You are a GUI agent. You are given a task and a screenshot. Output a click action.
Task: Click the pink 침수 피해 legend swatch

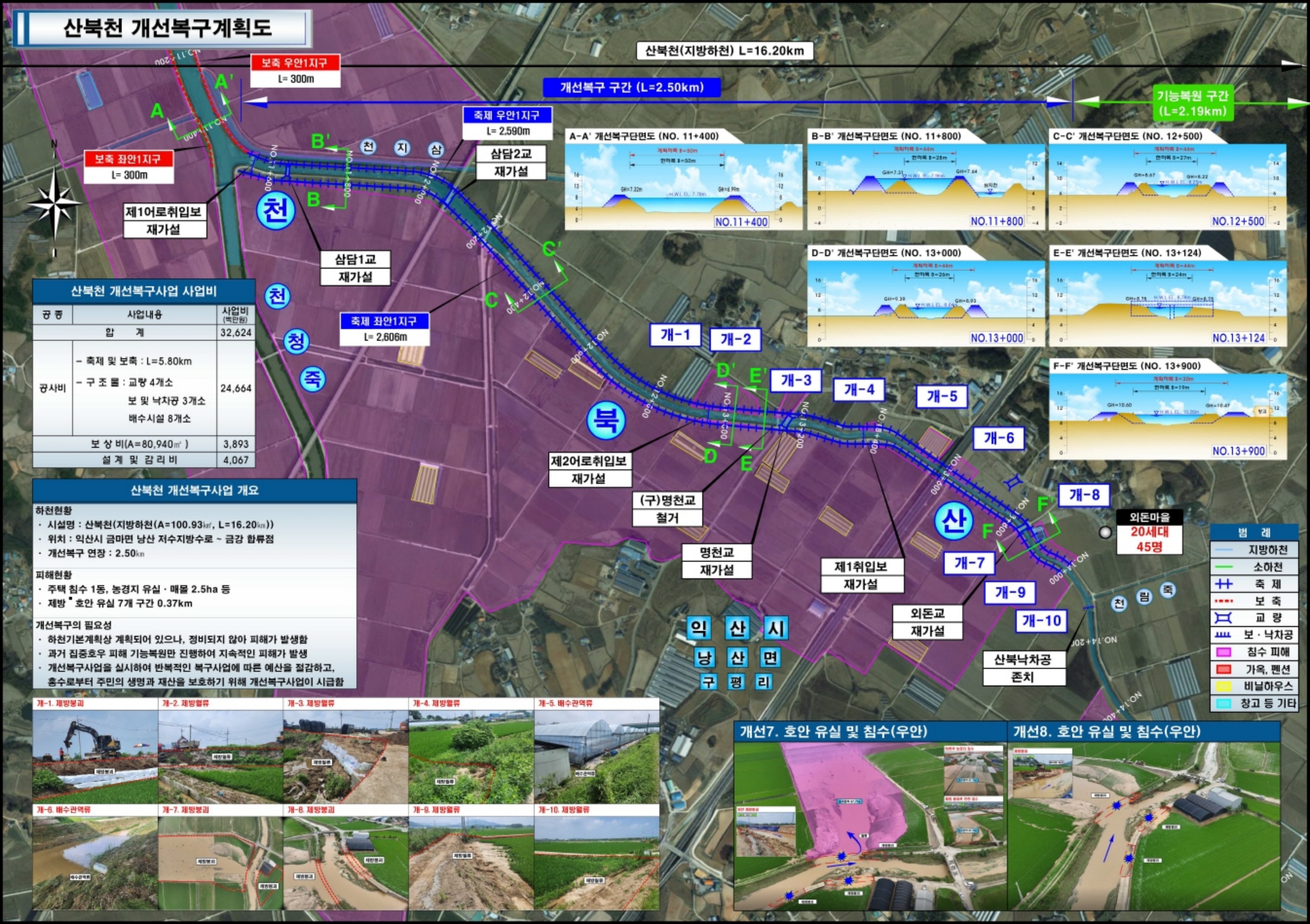point(1224,652)
